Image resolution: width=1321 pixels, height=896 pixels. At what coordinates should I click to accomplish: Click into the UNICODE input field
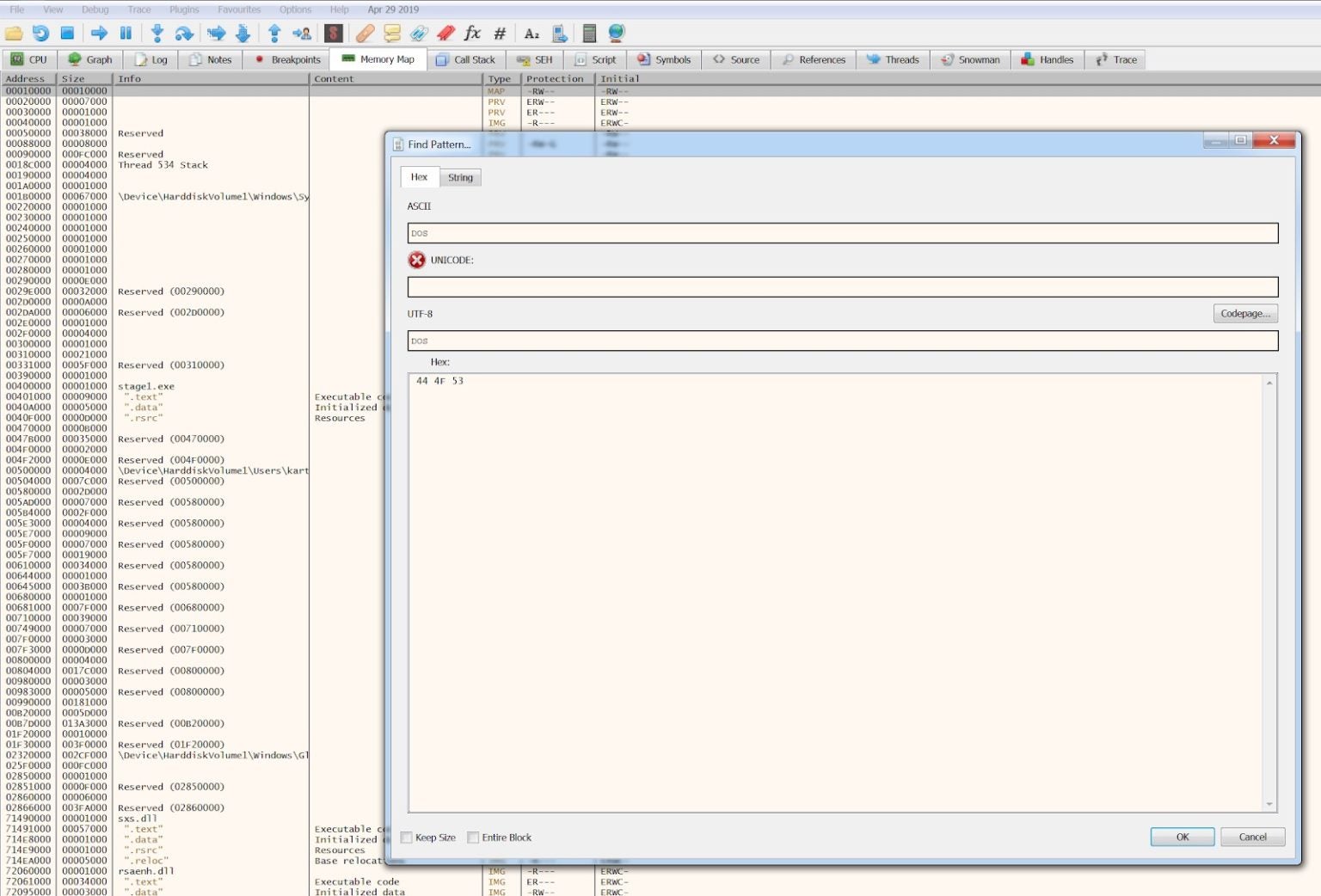pos(842,287)
